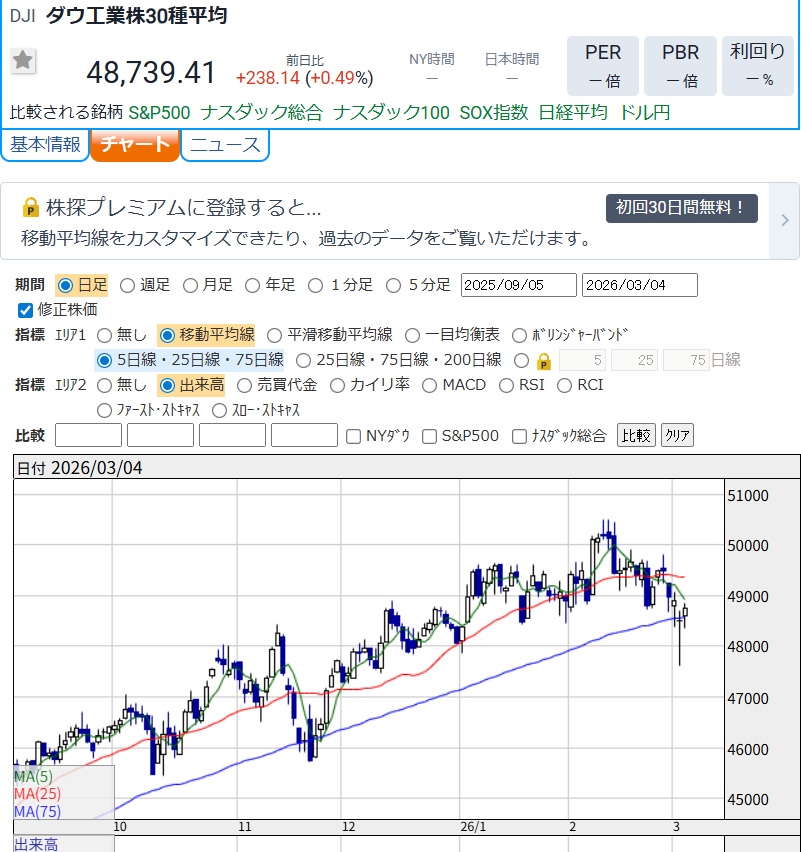Click the first comparison code input box
This screenshot has height=852, width=801.
click(x=88, y=435)
